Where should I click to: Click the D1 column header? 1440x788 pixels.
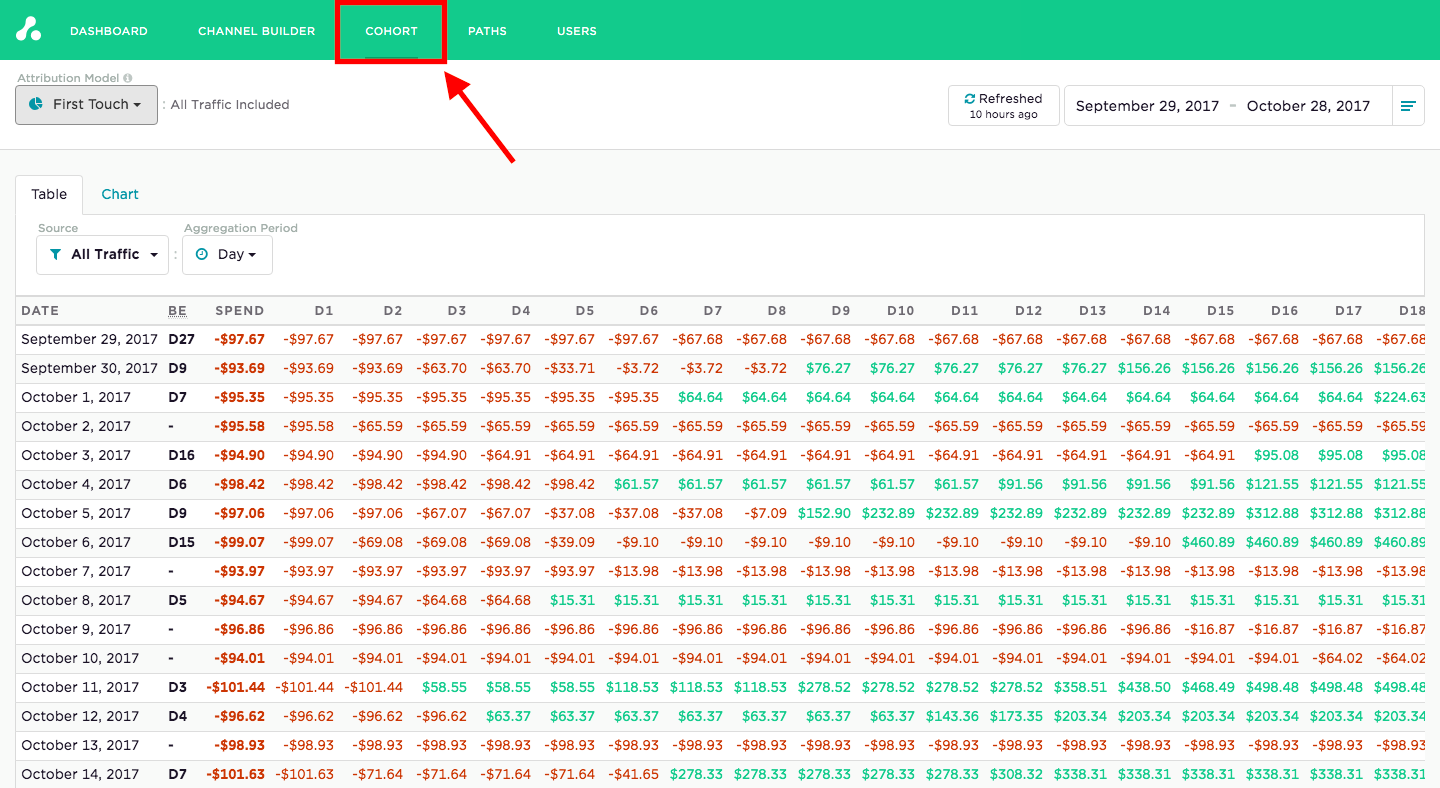[x=324, y=311]
